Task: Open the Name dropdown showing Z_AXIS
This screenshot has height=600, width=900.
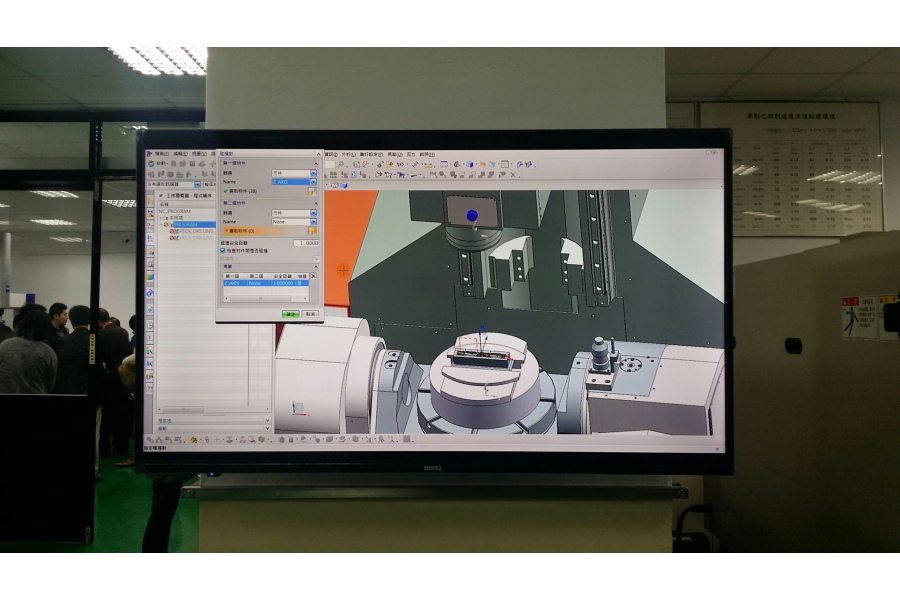Action: point(294,182)
